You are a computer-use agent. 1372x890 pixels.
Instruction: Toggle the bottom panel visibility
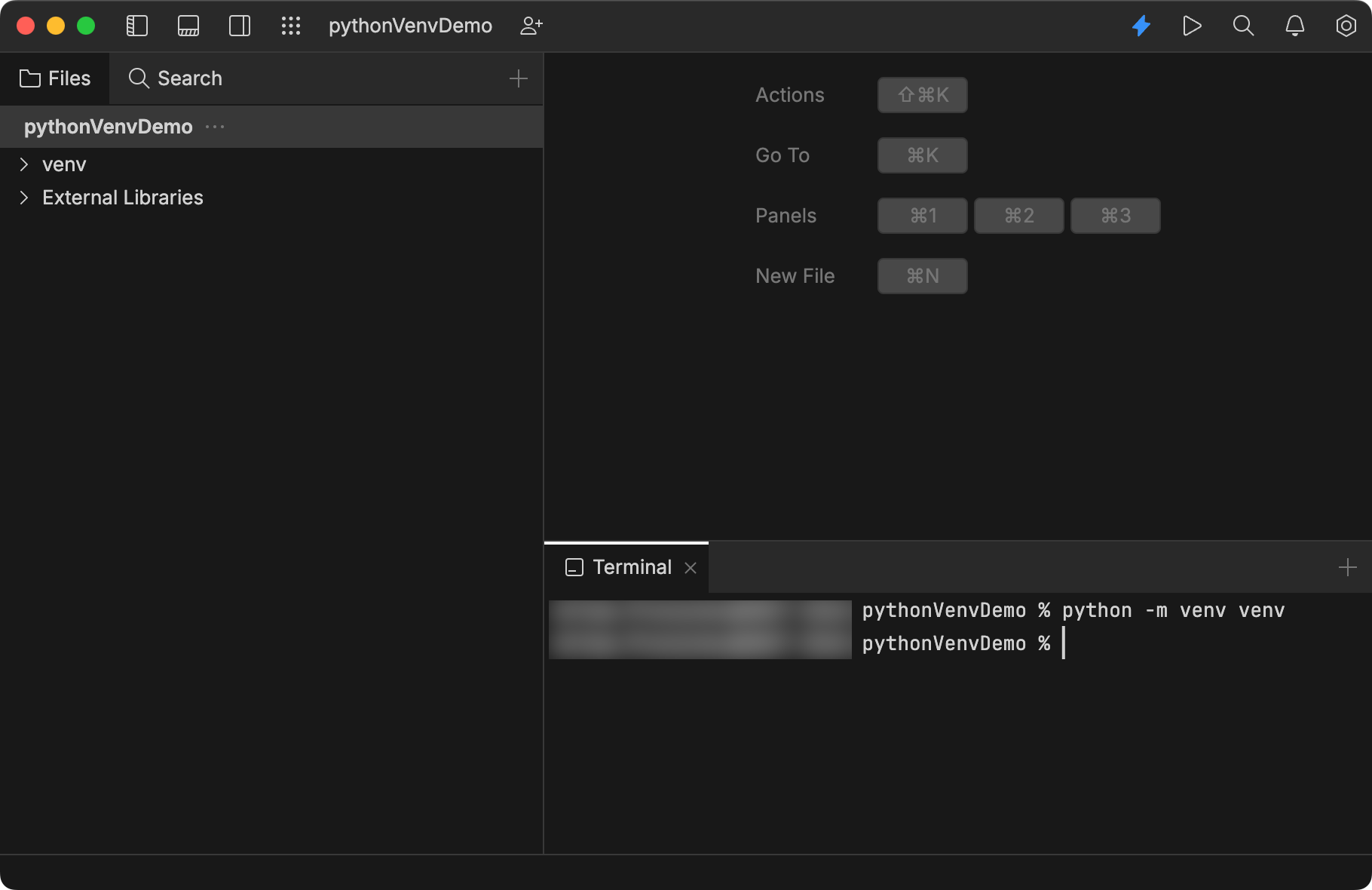(x=188, y=25)
